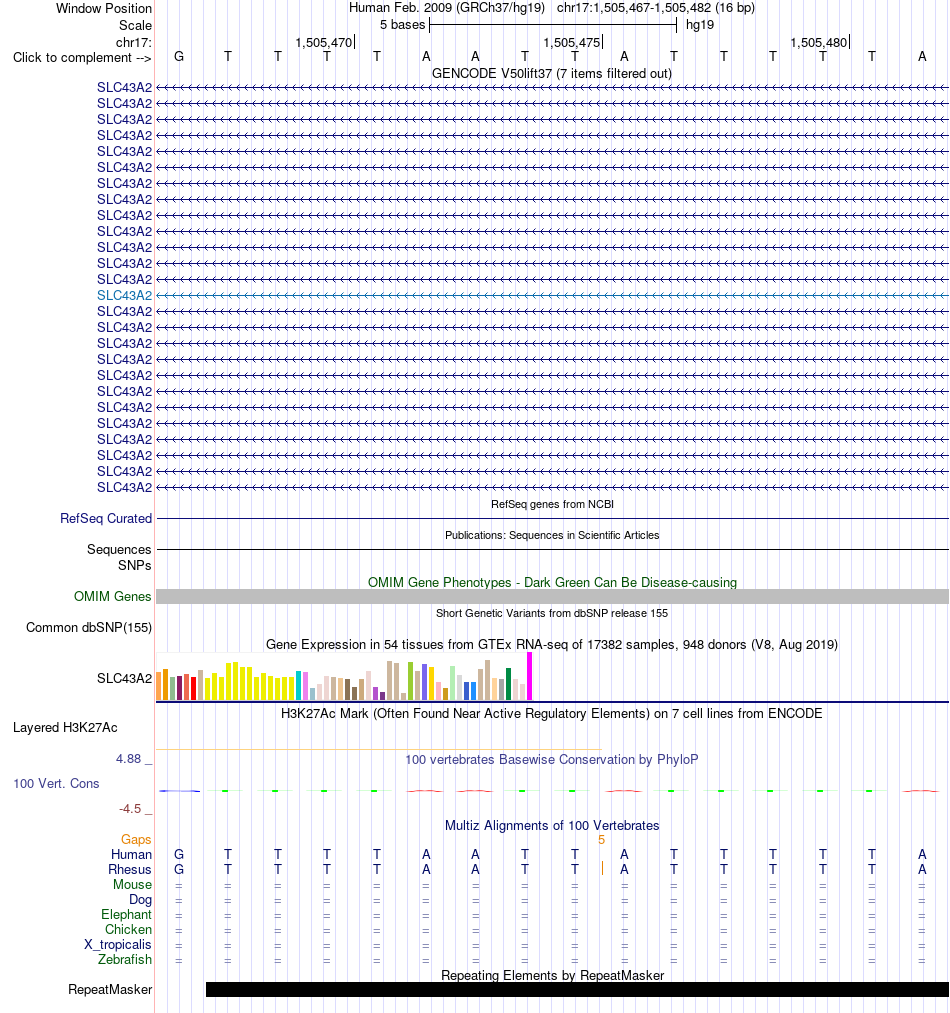The image size is (950, 1013).
Task: Open the GTEx Gene Expression track title
Action: [x=551, y=644]
